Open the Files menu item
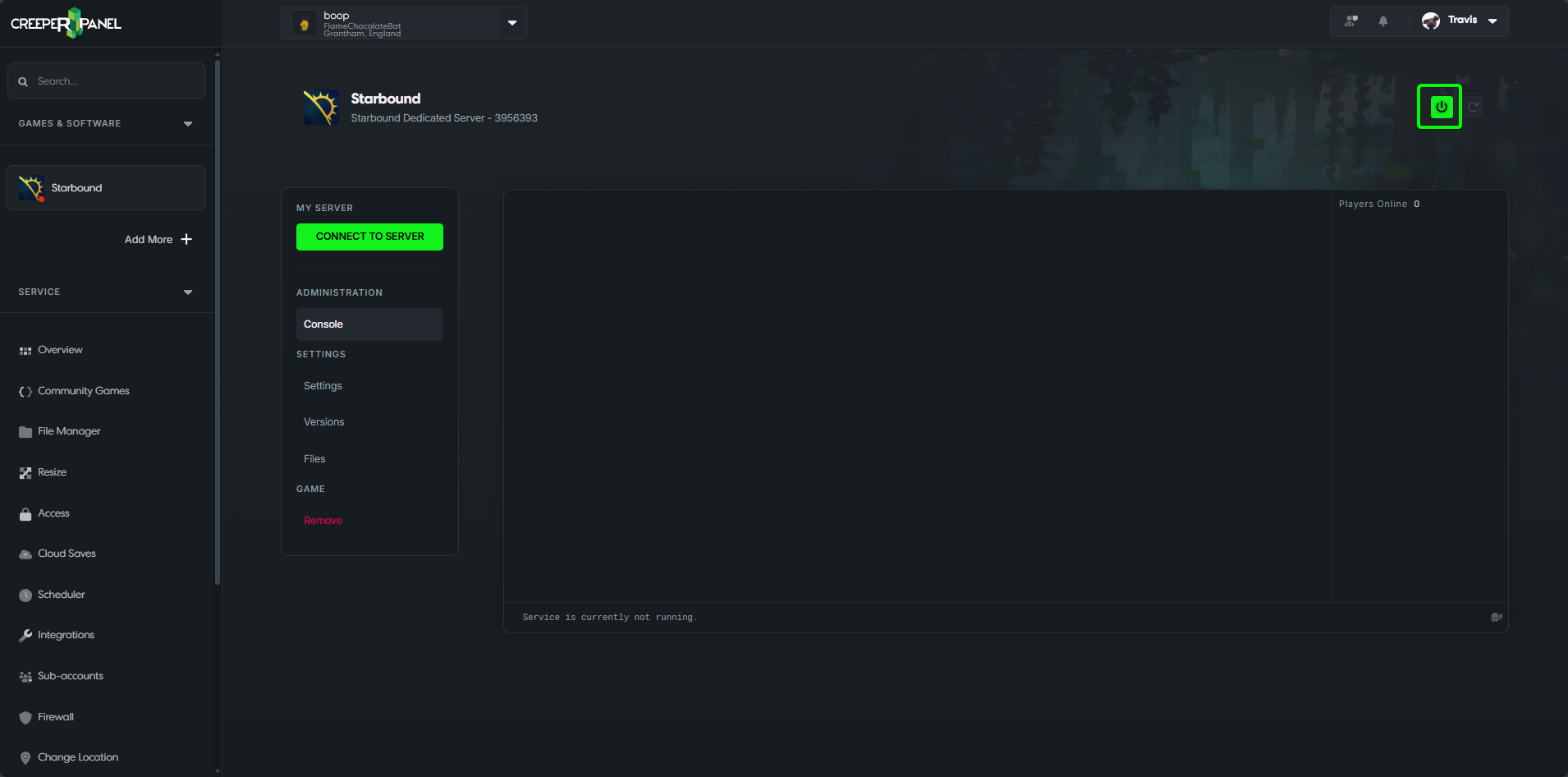Screen dimensions: 1568x777 (x=314, y=459)
